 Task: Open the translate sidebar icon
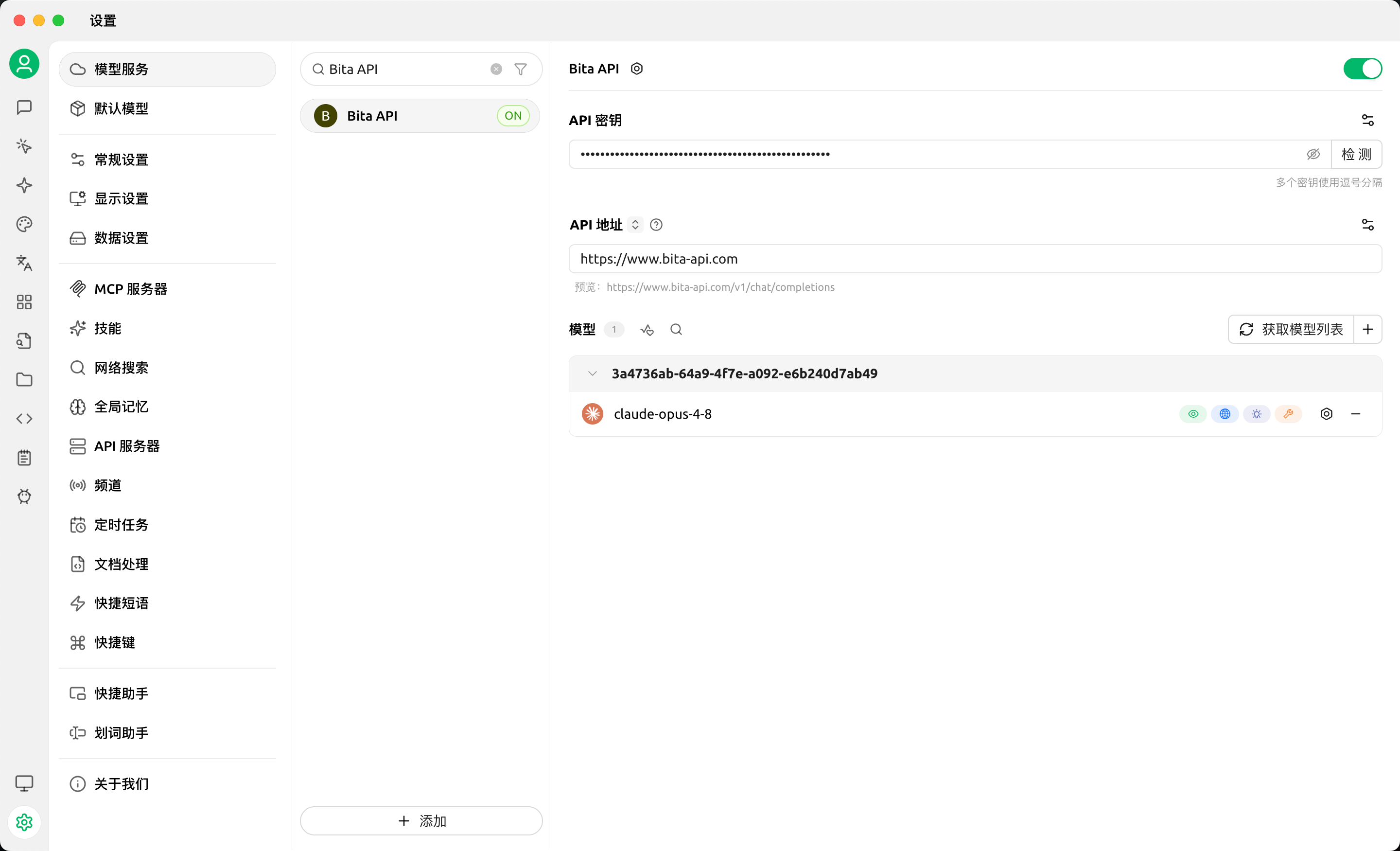click(24, 263)
